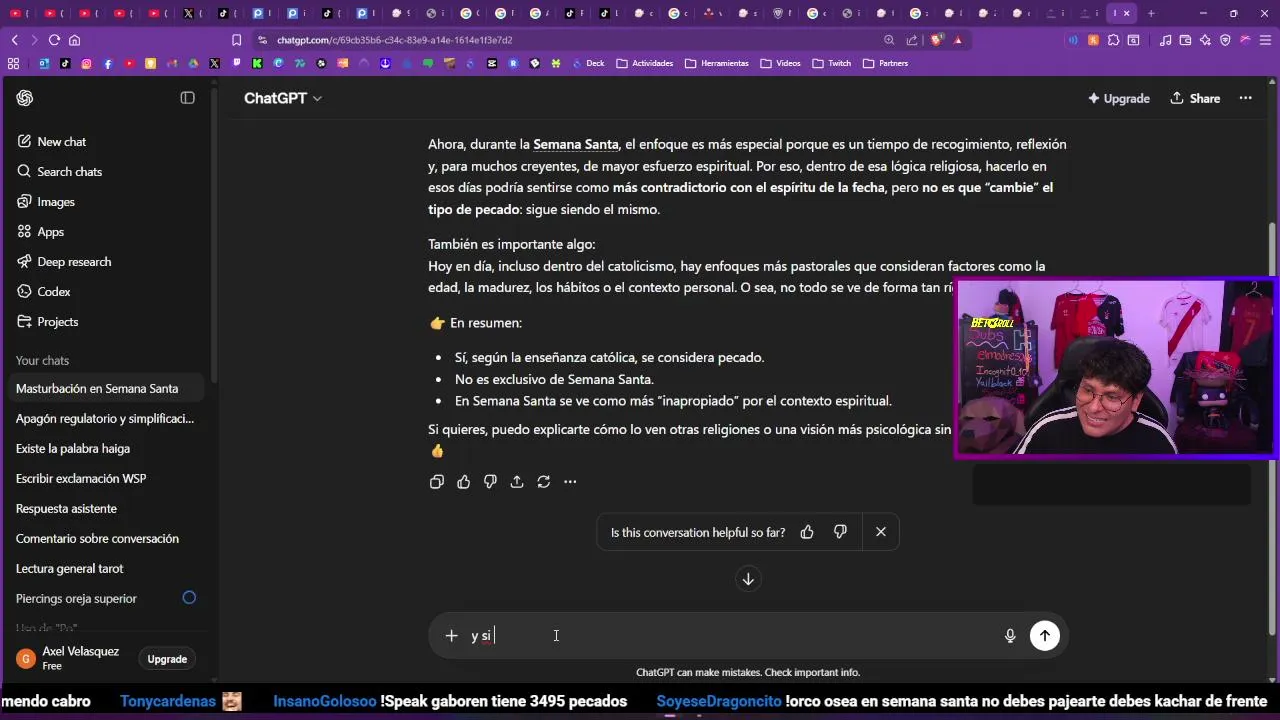This screenshot has height=720, width=1280.
Task: Open the Axel Velasquez account menu
Action: pyautogui.click(x=70, y=658)
